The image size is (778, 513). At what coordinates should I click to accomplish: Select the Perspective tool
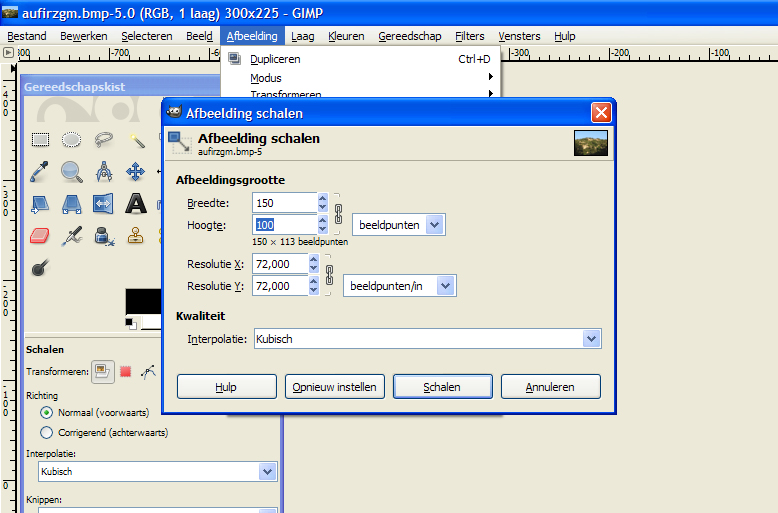[71, 204]
